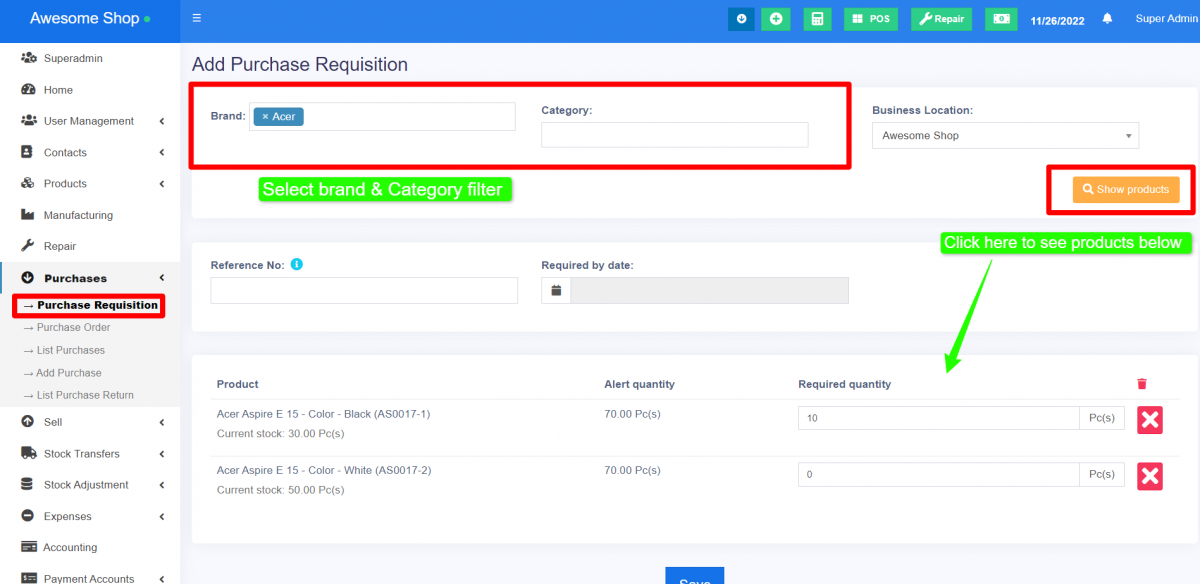Open the cash register icon in the header
Viewport: 1200px width, 584px height.
tap(1000, 18)
